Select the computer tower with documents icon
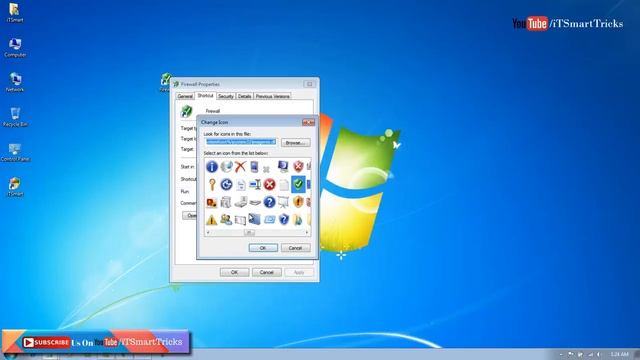640x360 pixels. pos(226,202)
